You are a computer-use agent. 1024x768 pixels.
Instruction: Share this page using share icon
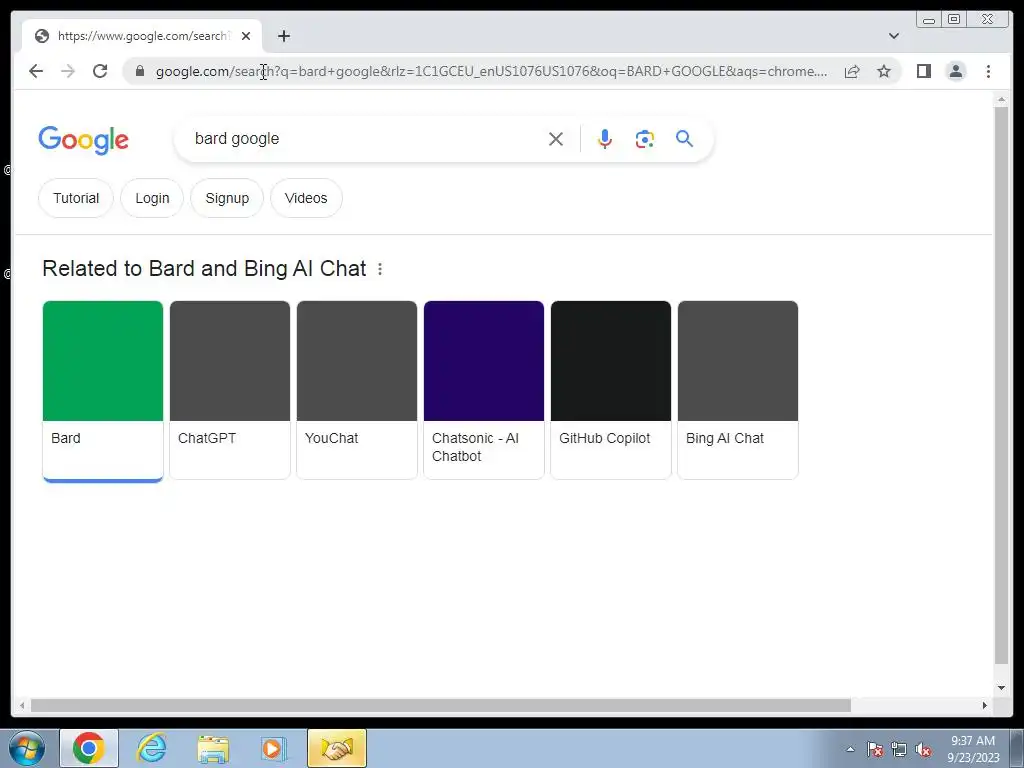click(852, 71)
